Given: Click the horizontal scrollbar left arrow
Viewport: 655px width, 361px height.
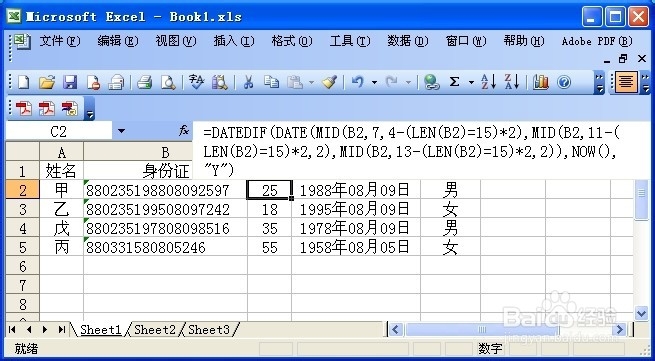Looking at the screenshot, I should click(396, 330).
